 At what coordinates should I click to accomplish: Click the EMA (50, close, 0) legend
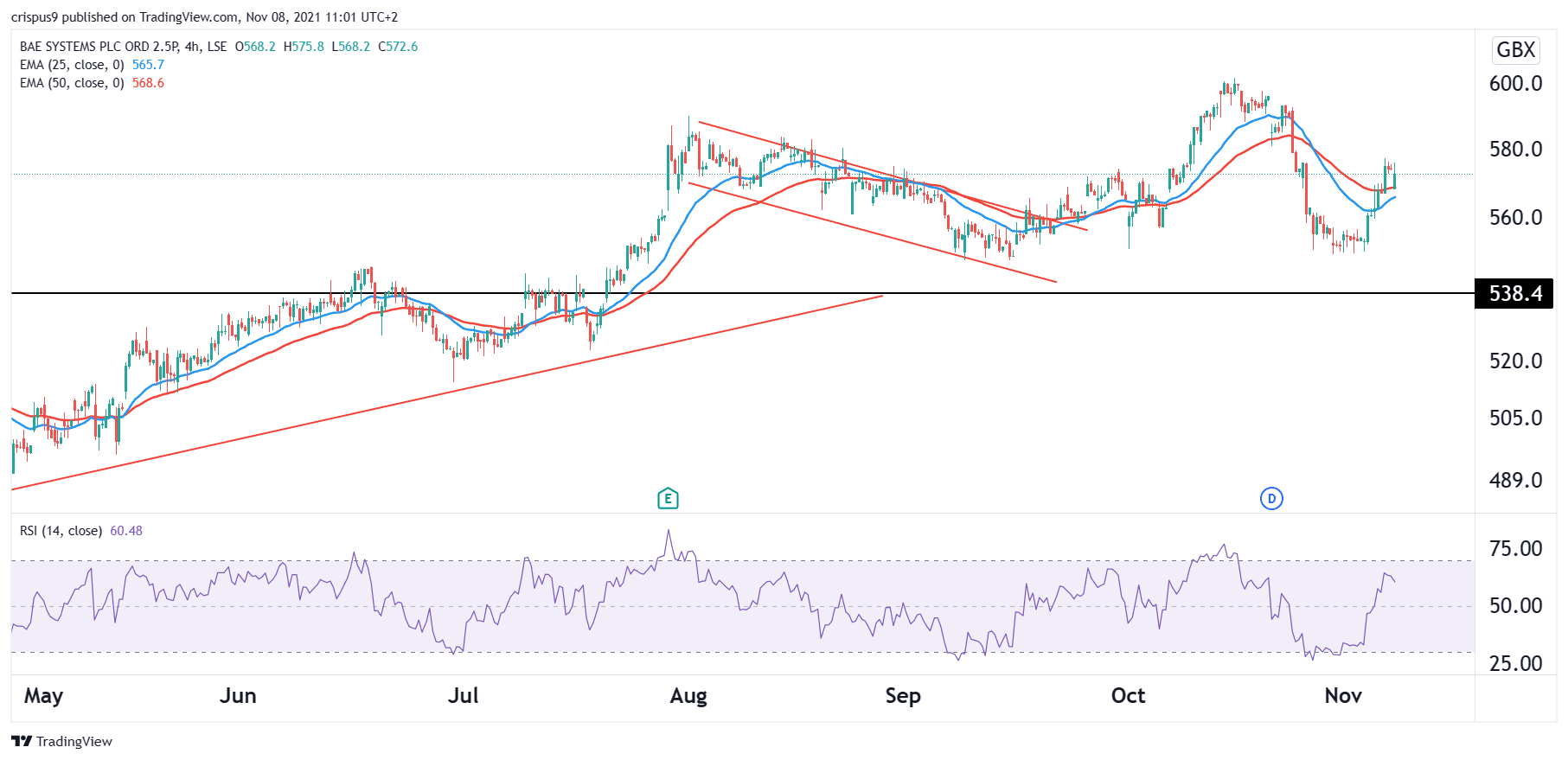[x=72, y=83]
